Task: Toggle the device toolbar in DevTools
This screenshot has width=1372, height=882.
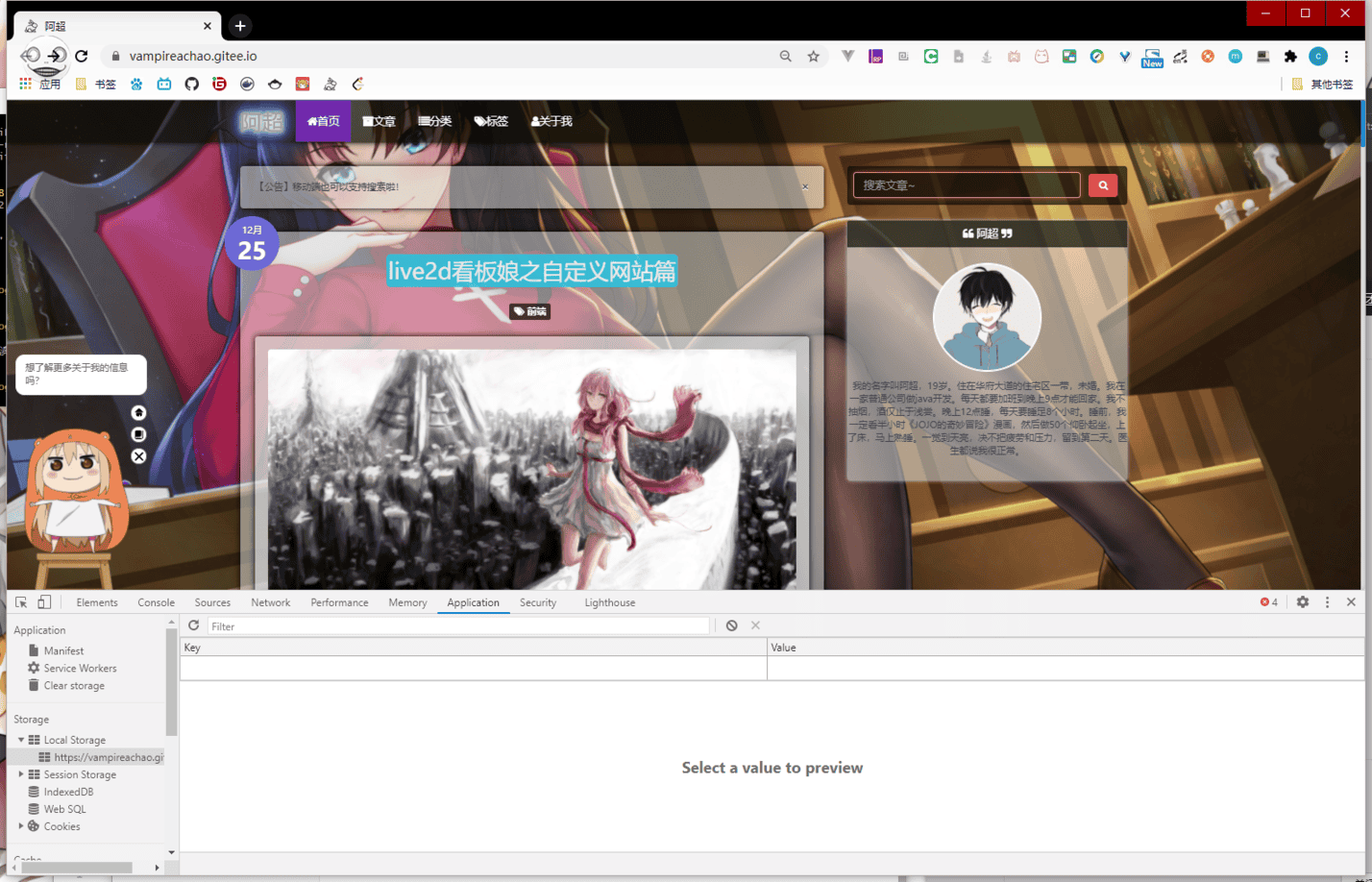Action: click(44, 602)
